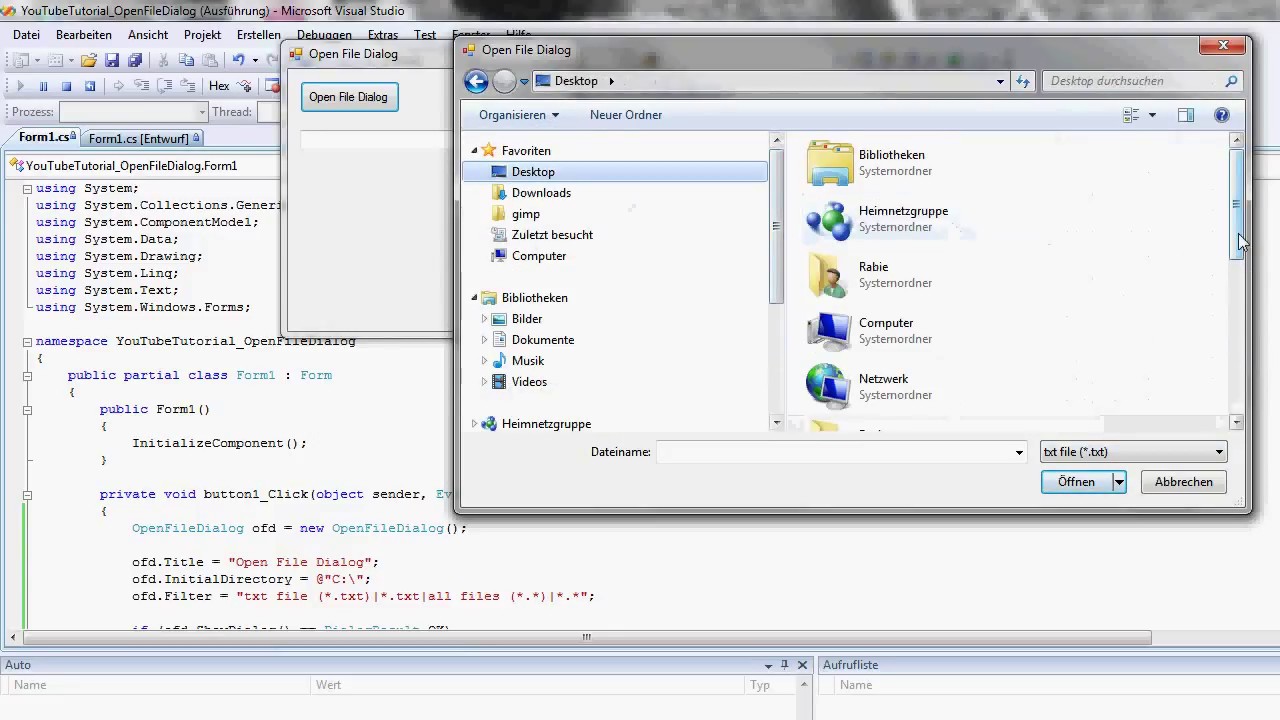Step out icon in debug toolbar
The image size is (1280, 720).
(x=188, y=86)
